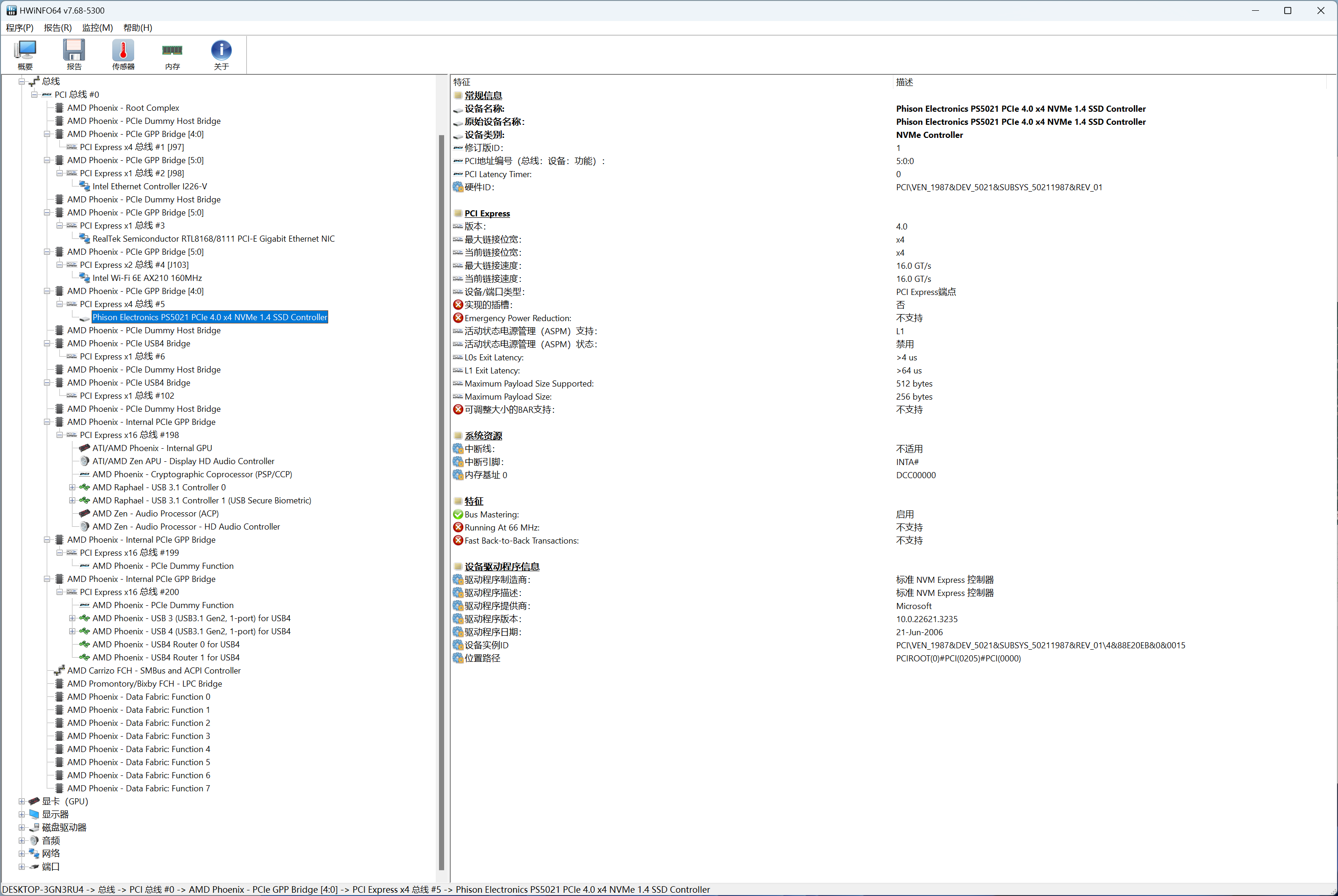The image size is (1338, 896).
Task: Click the 音频 audio category icon
Action: [x=34, y=840]
